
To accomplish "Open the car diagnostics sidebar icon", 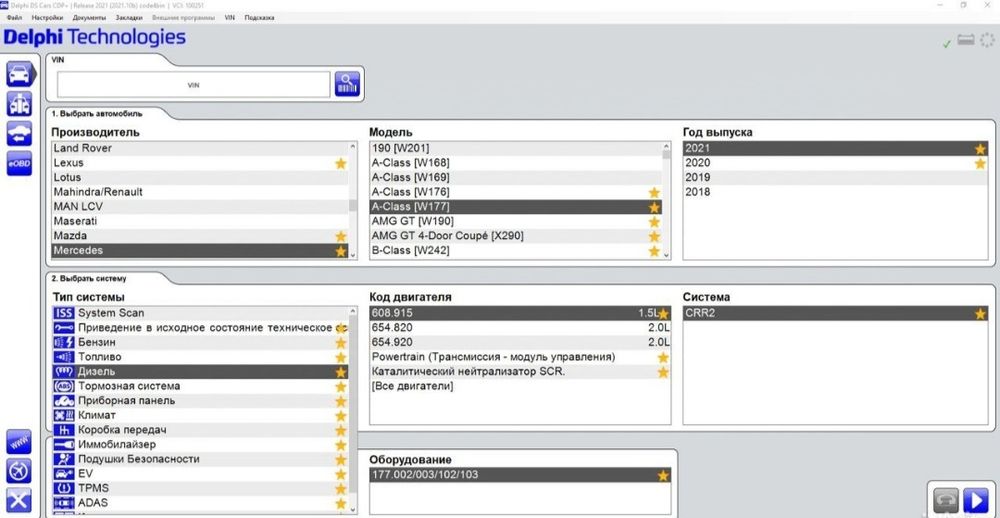I will click(20, 74).
